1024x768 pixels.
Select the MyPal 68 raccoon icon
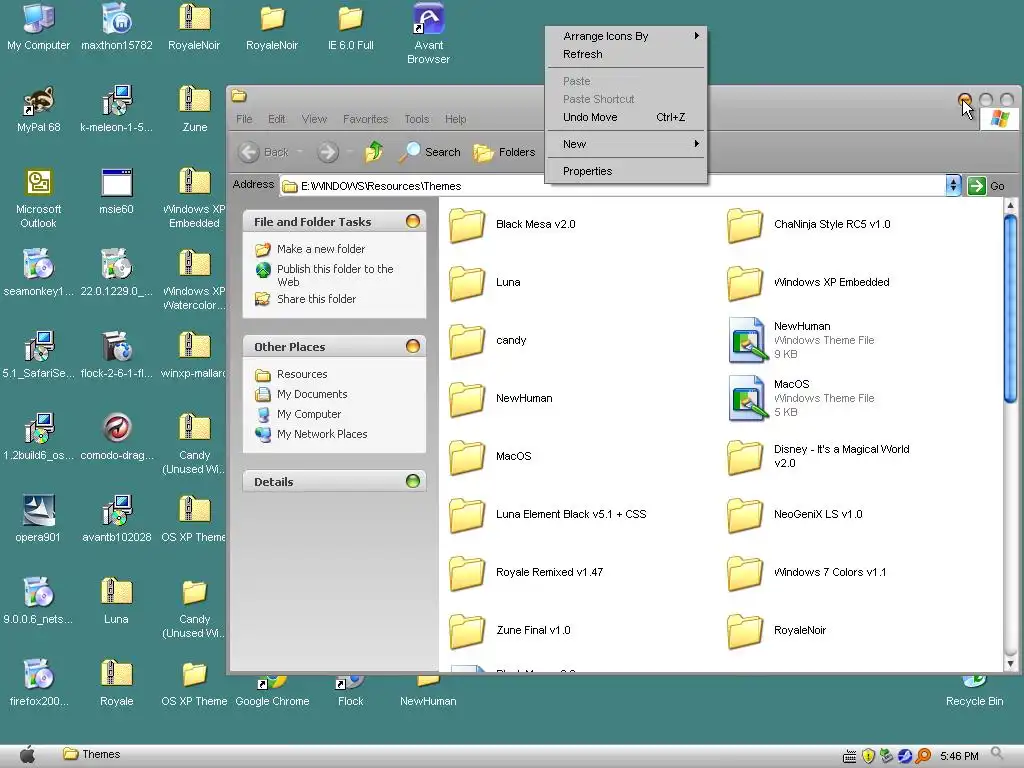pos(39,109)
